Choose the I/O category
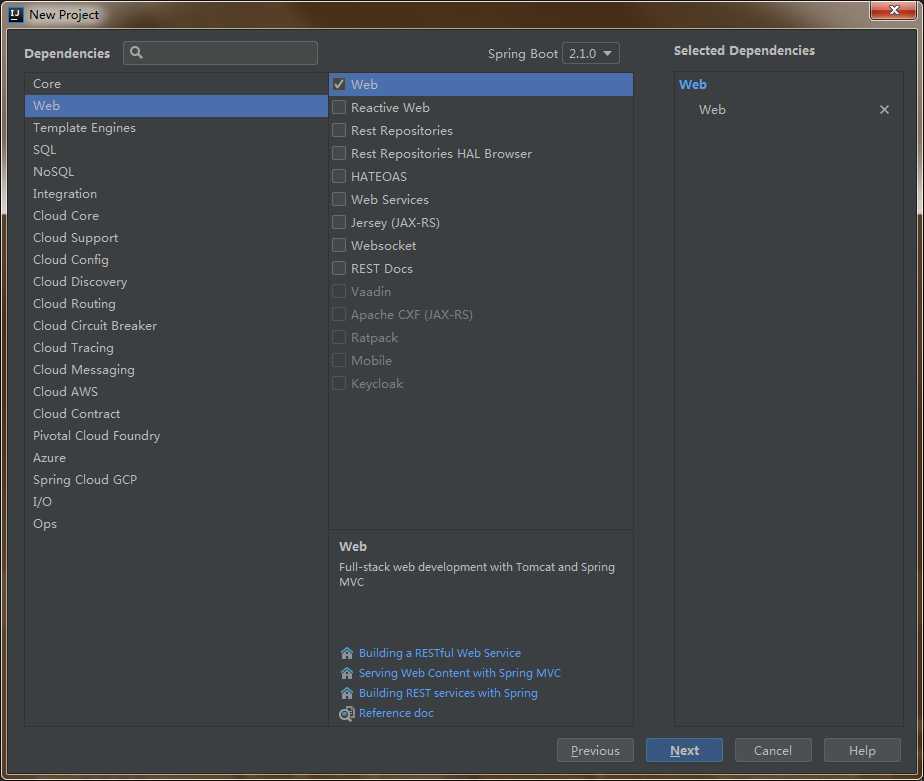Viewport: 924px width, 781px height. tap(176, 502)
